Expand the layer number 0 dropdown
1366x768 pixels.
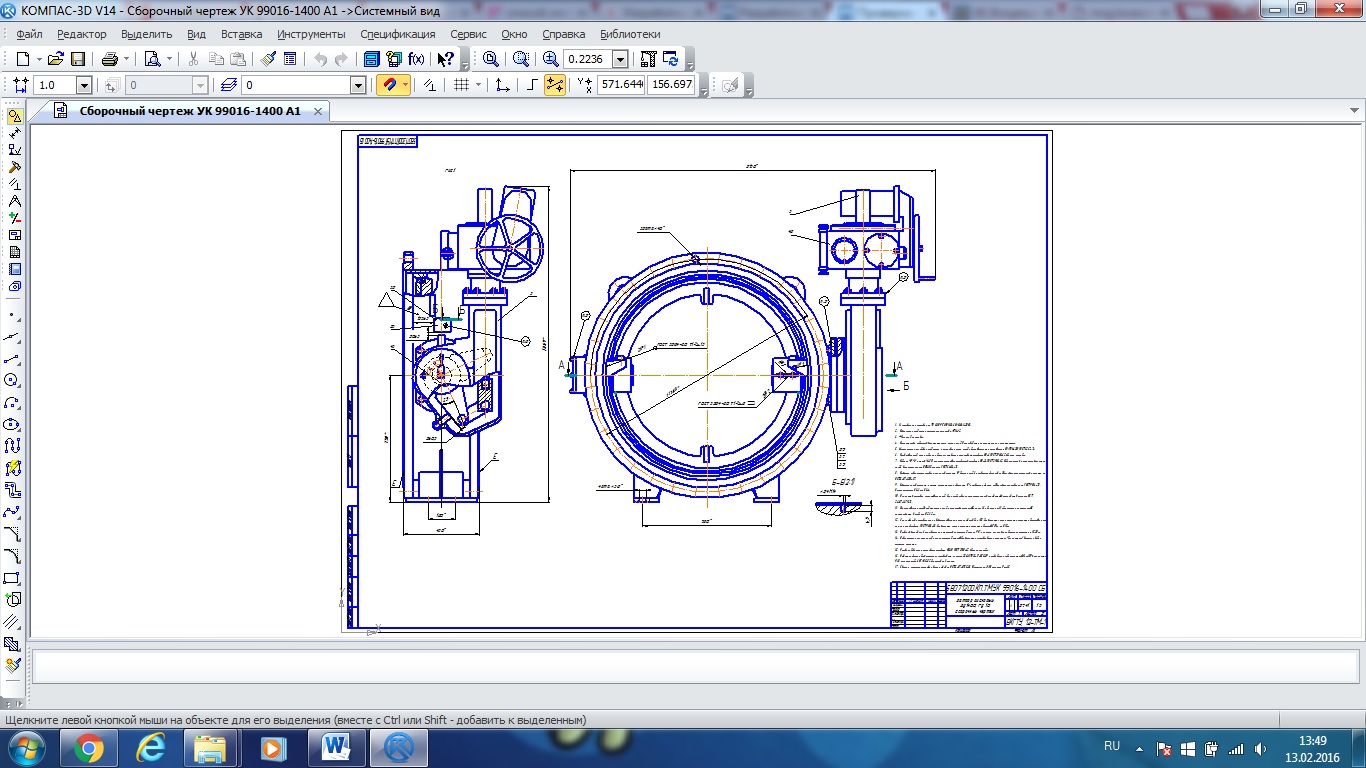pyautogui.click(x=358, y=86)
